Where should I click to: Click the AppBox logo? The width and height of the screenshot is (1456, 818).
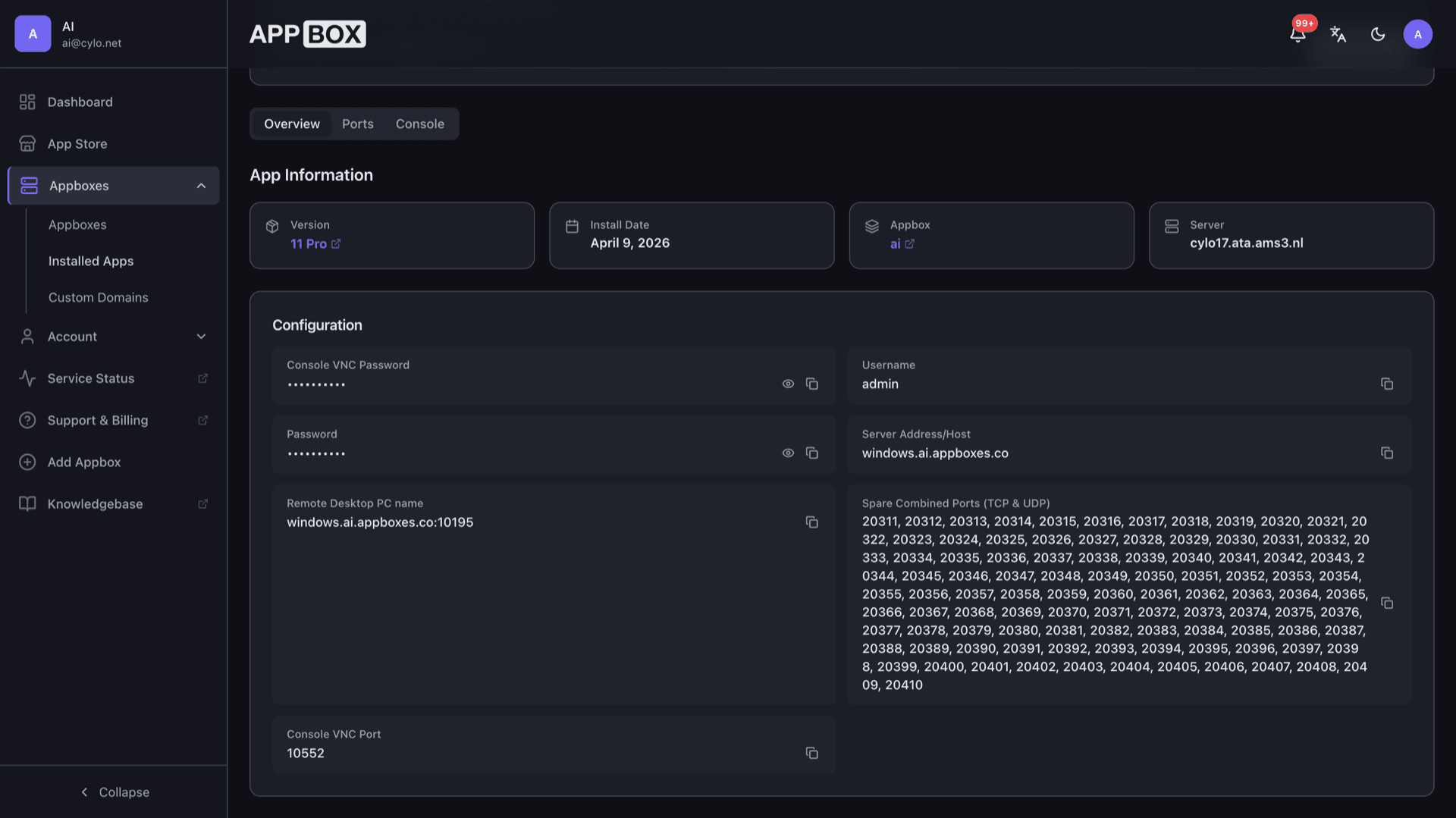coord(308,34)
